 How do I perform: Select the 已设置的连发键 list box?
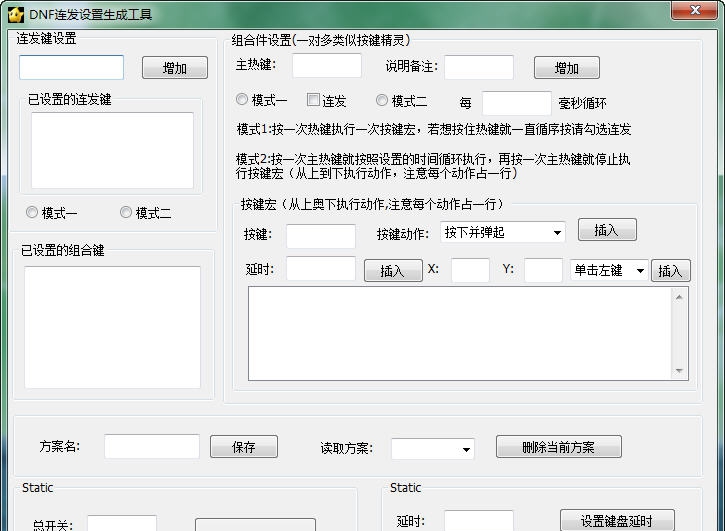[x=112, y=150]
